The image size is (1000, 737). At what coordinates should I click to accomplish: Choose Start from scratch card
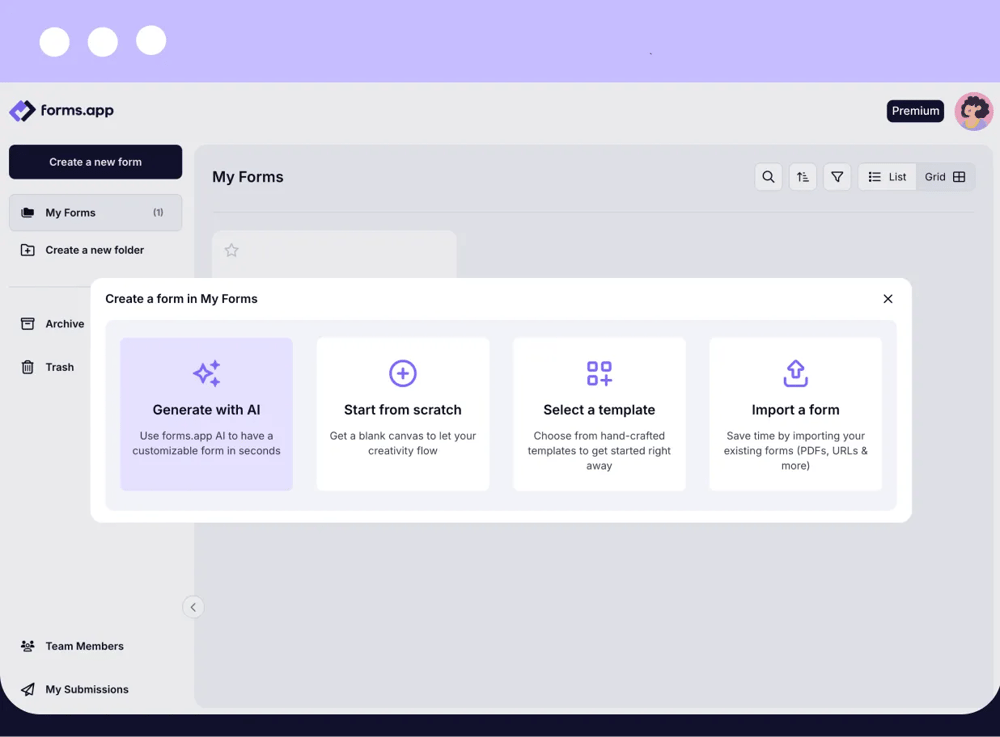[x=403, y=414]
